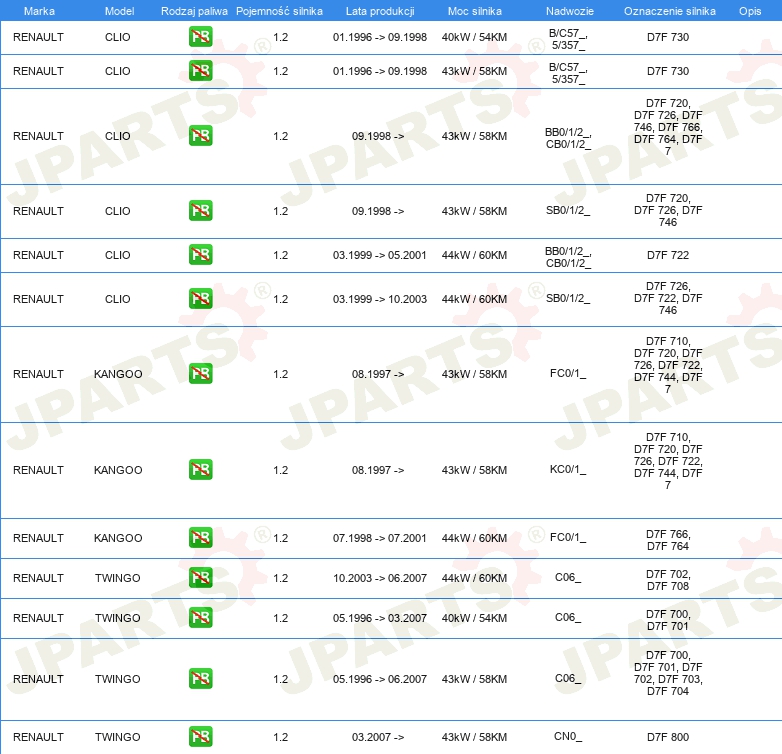Image resolution: width=782 pixels, height=754 pixels.
Task: Click RENAULT in the CN0_ Twingo row
Action: coord(38,737)
